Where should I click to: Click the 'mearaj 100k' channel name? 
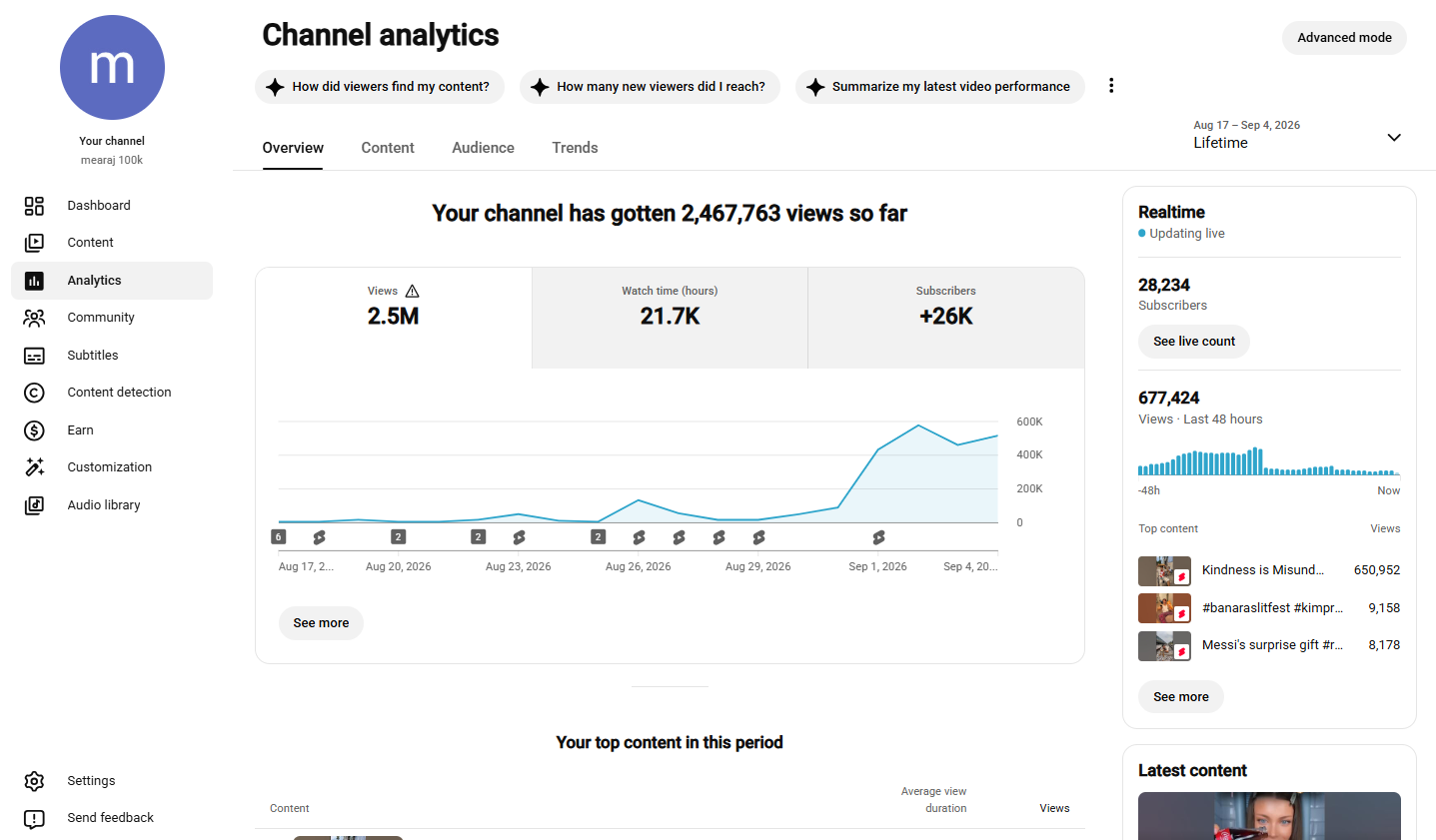pyautogui.click(x=112, y=161)
